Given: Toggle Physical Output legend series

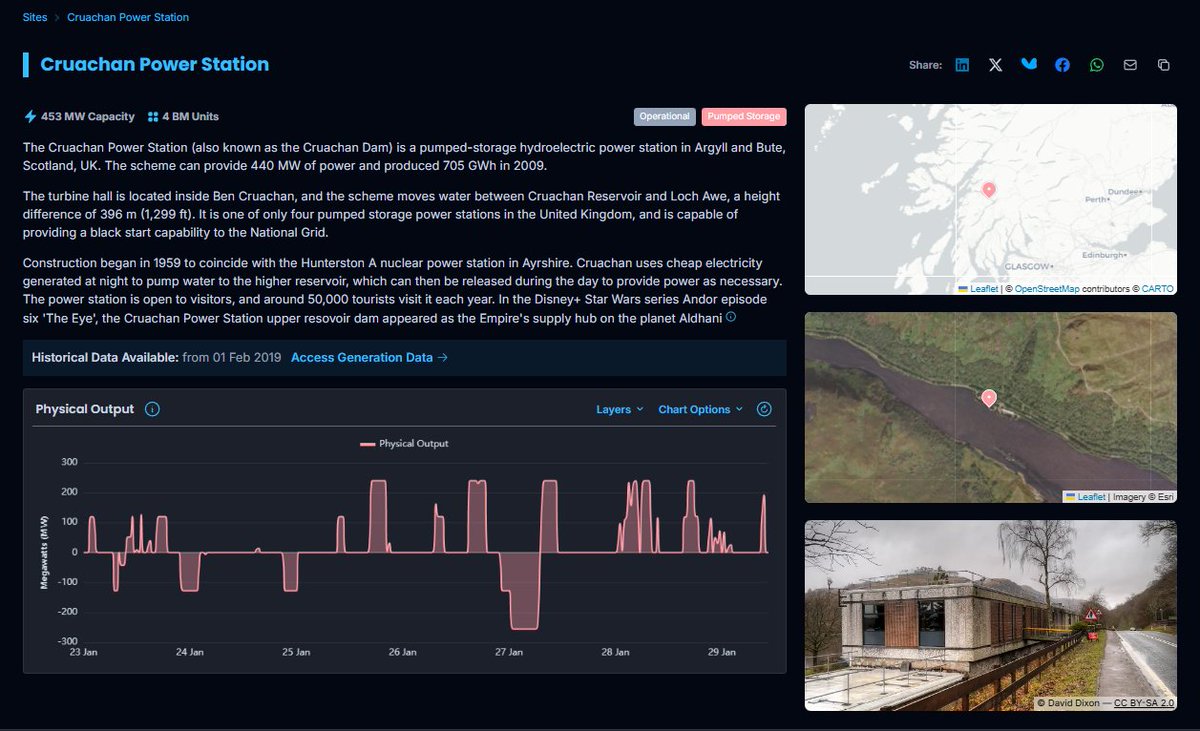Looking at the screenshot, I should coord(404,443).
